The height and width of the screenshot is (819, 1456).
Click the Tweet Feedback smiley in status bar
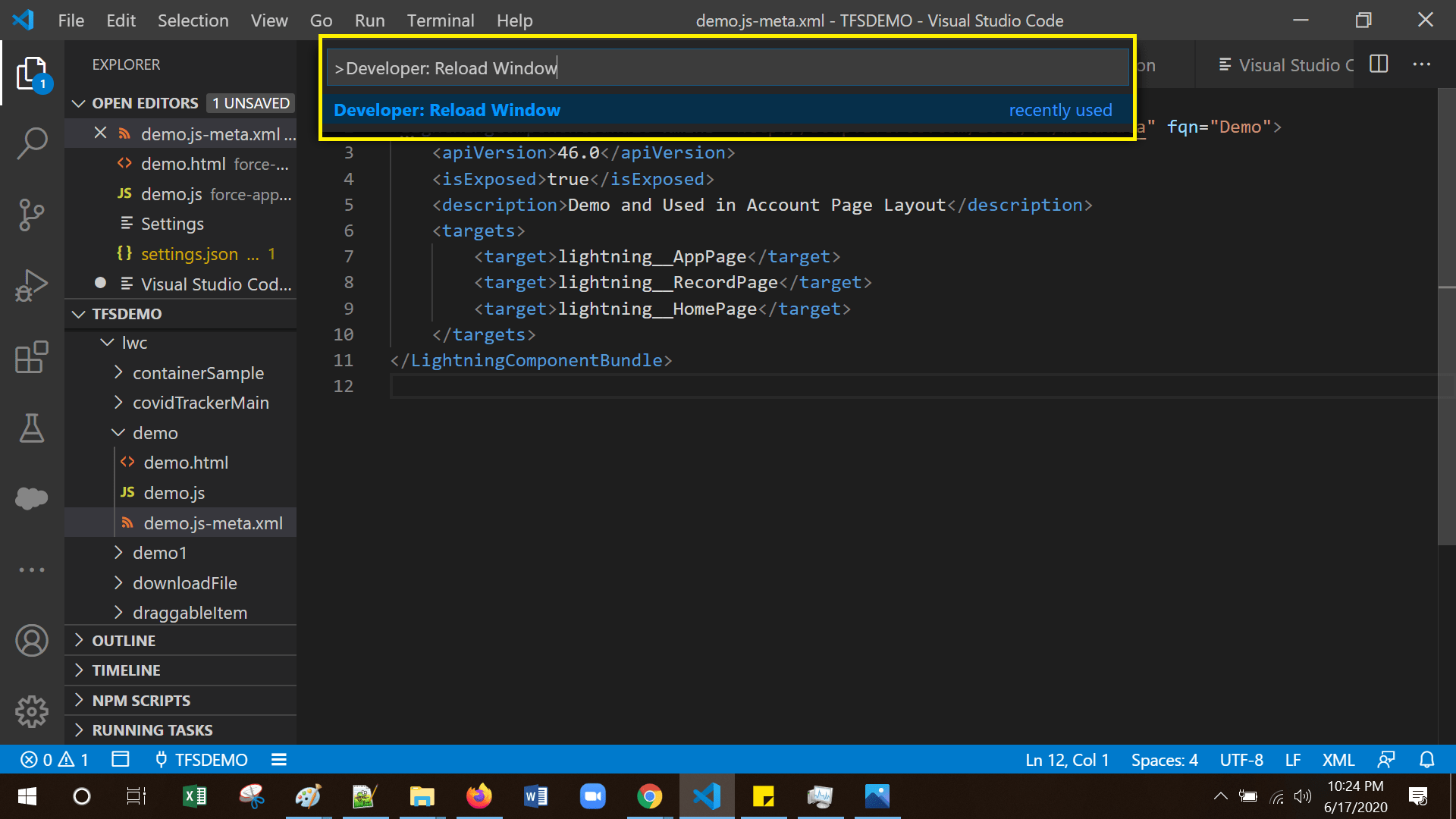click(1386, 759)
